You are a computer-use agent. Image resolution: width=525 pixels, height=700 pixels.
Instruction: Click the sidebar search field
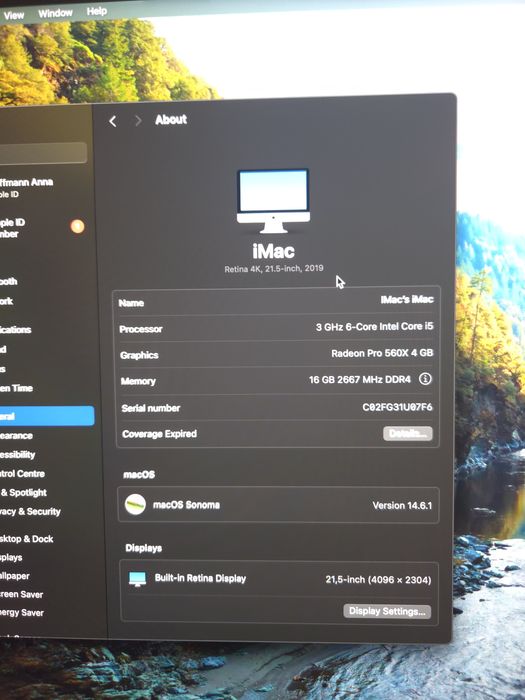tap(43, 153)
